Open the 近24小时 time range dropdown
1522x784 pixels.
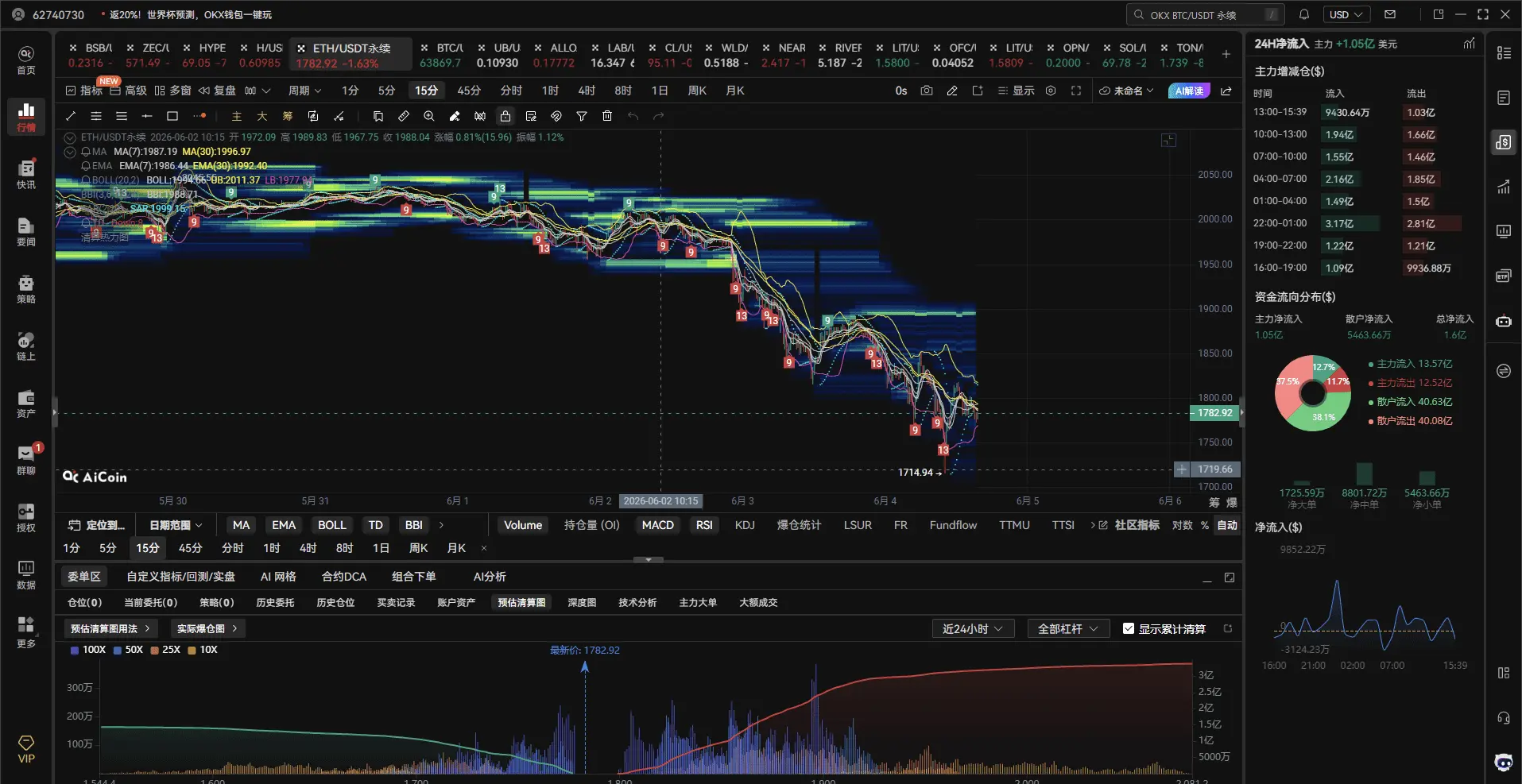[x=973, y=628]
